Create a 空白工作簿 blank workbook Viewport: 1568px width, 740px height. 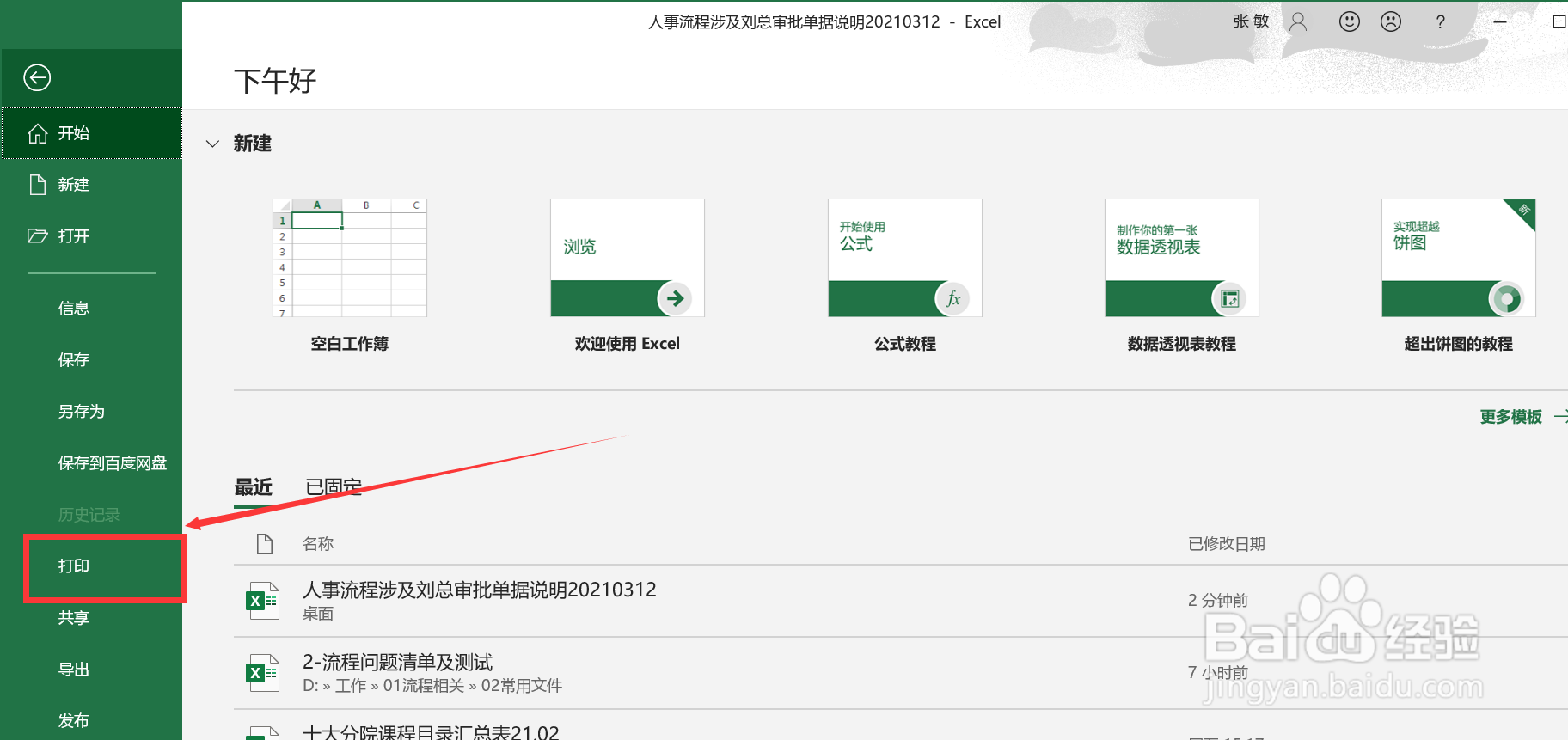click(350, 275)
